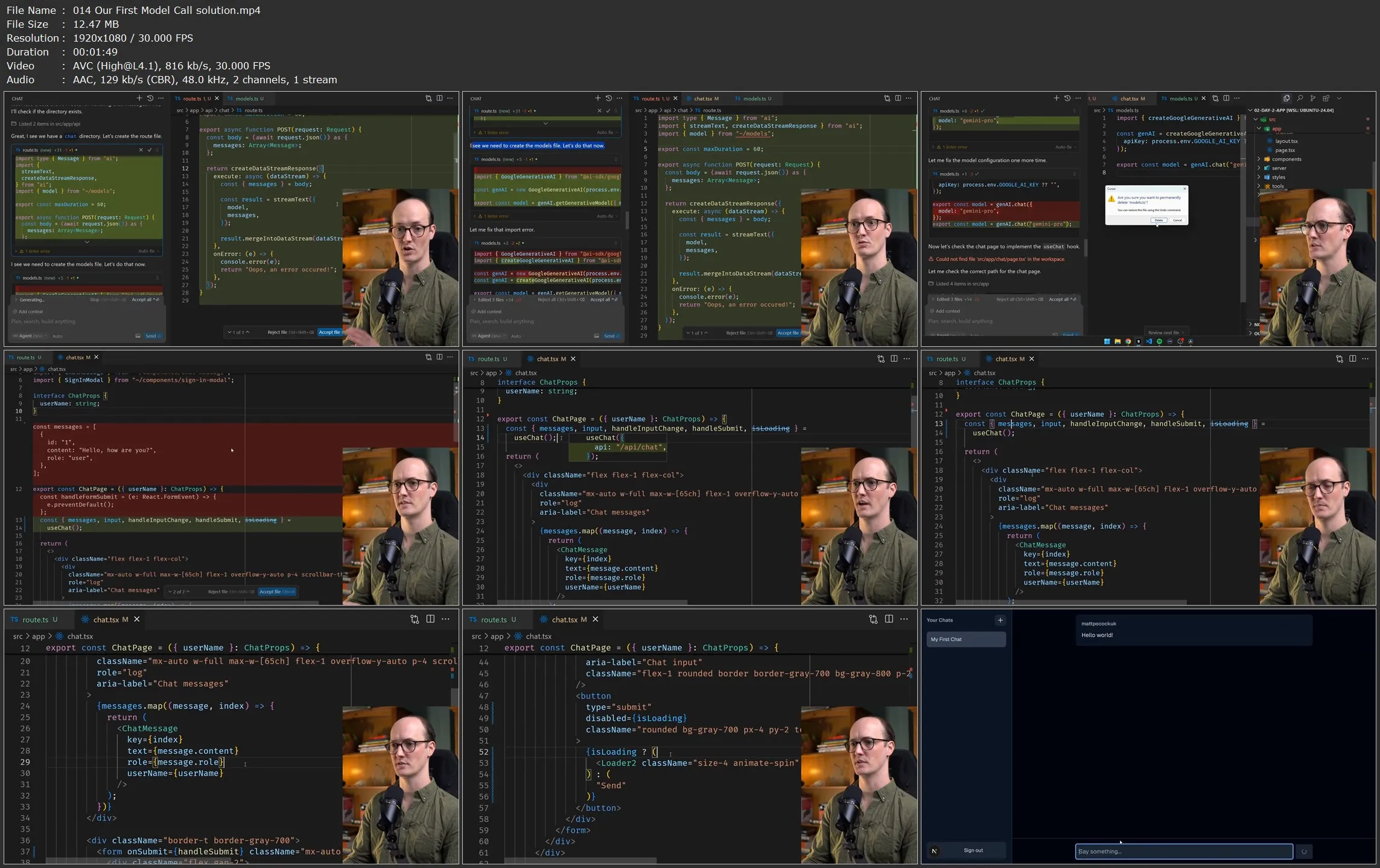Open File Explorer from the taskbar
Viewport: 1380px width, 868px height.
pyautogui.click(x=1118, y=341)
